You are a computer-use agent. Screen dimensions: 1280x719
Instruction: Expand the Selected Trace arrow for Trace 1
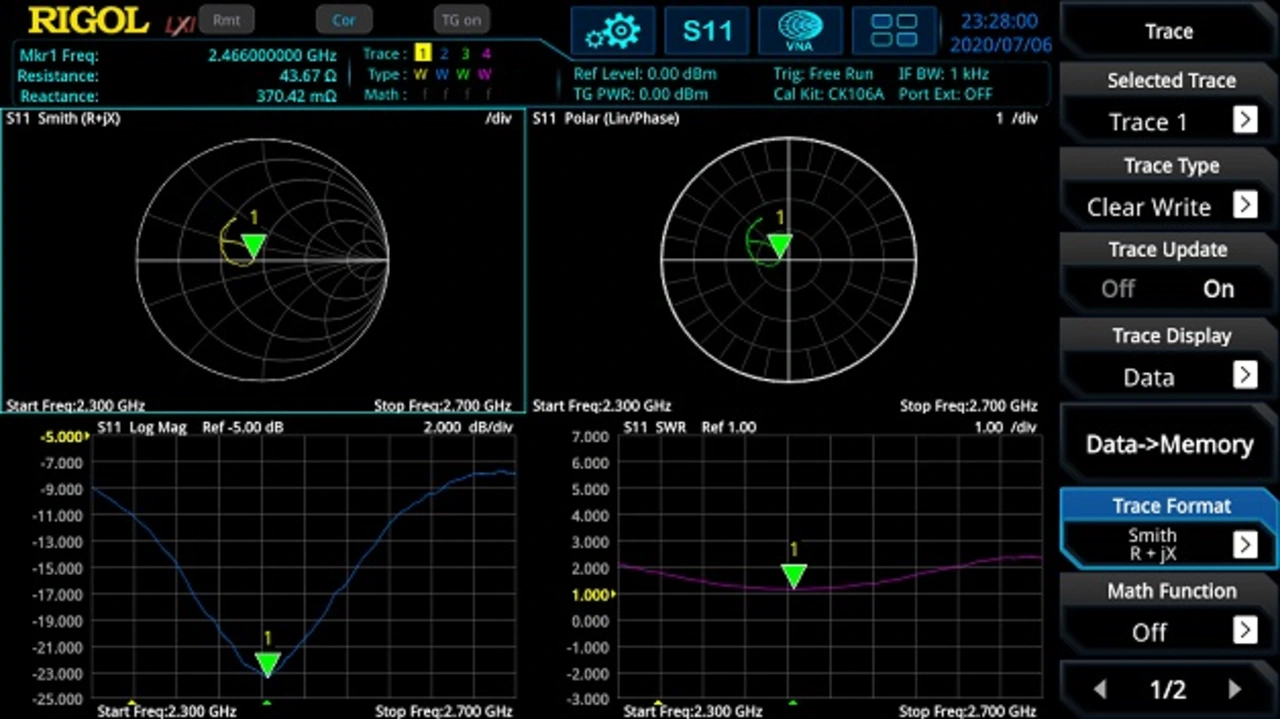pyautogui.click(x=1244, y=121)
